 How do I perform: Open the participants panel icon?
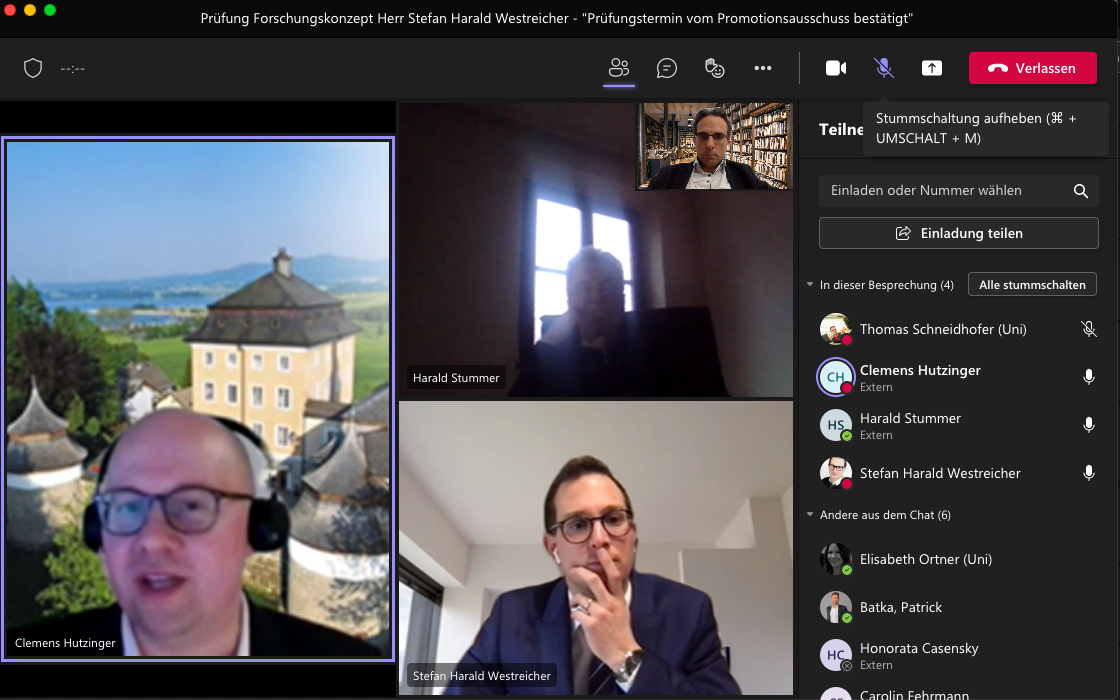click(619, 68)
